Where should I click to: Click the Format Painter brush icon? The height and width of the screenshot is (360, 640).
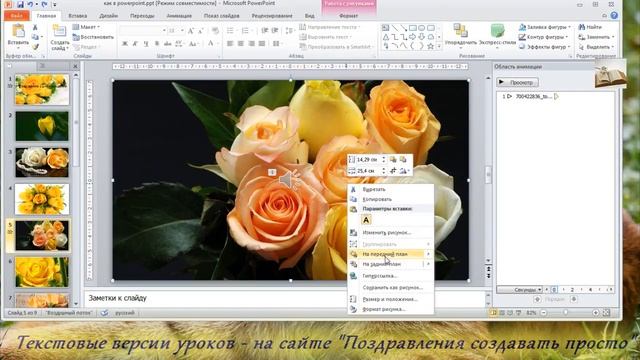pos(35,47)
